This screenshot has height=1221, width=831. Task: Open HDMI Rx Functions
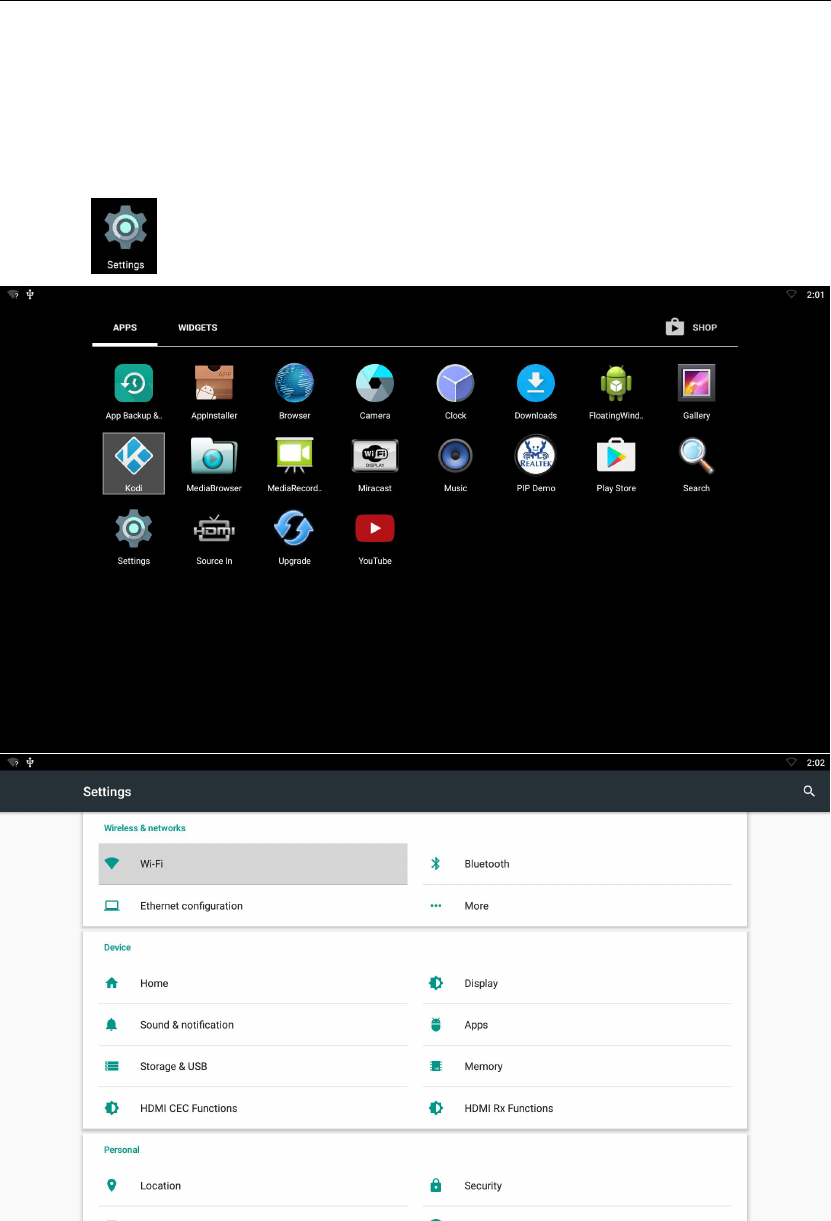point(577,1108)
